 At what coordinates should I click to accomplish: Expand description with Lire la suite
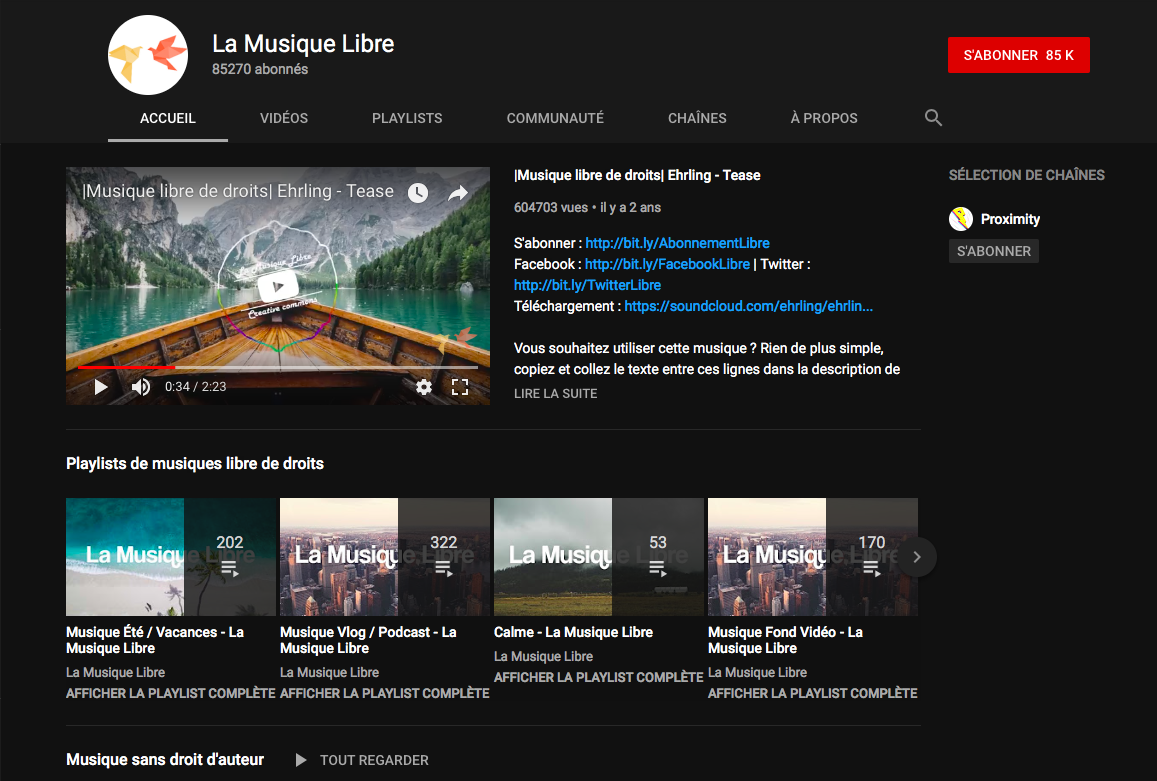(556, 393)
